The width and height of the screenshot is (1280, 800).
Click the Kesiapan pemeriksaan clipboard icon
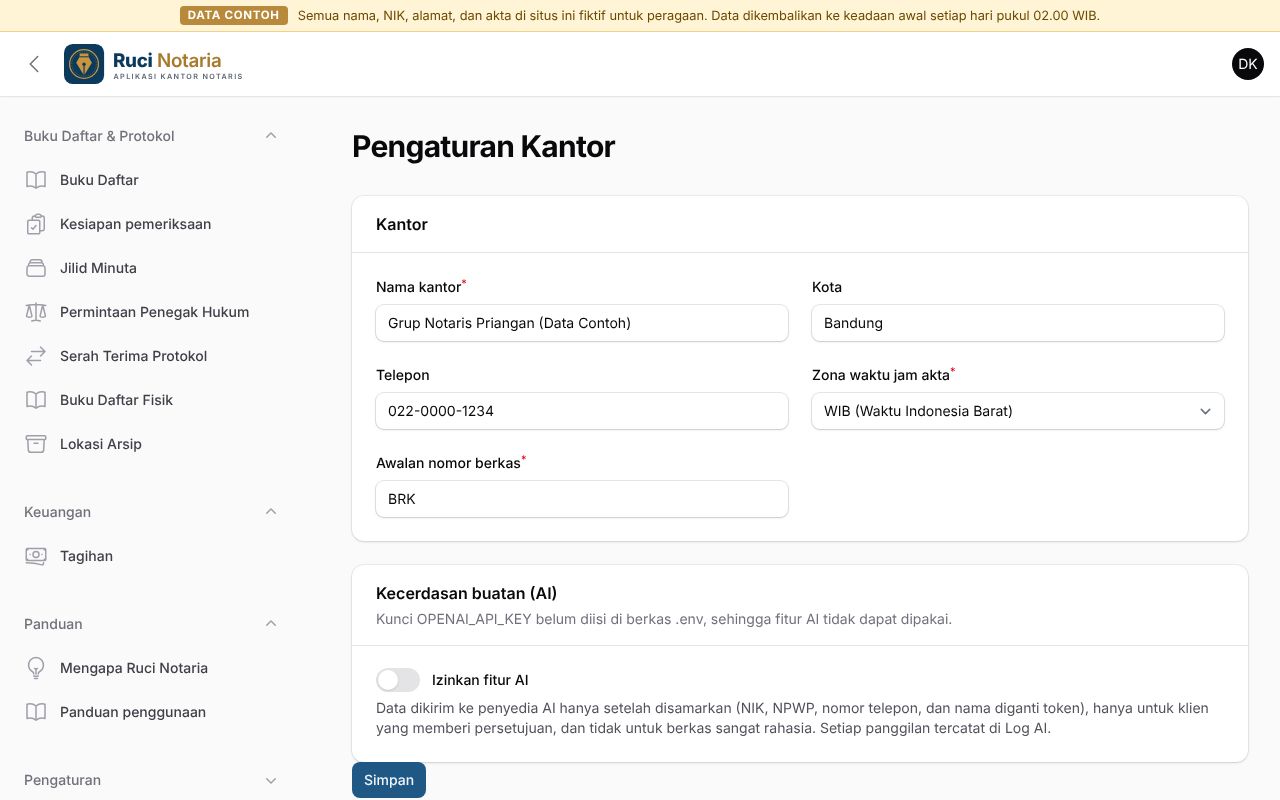click(x=36, y=224)
